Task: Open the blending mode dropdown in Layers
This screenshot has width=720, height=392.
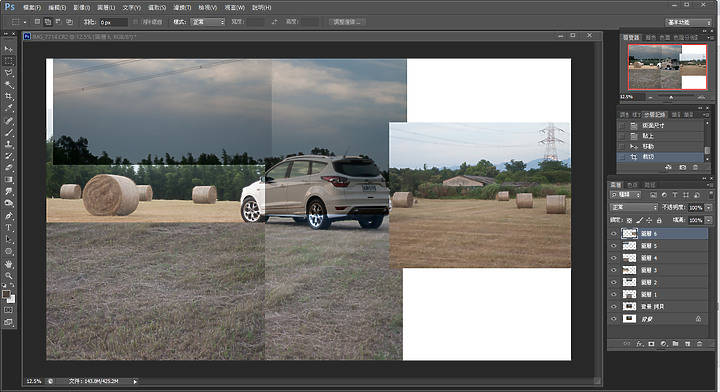Action: click(x=634, y=207)
